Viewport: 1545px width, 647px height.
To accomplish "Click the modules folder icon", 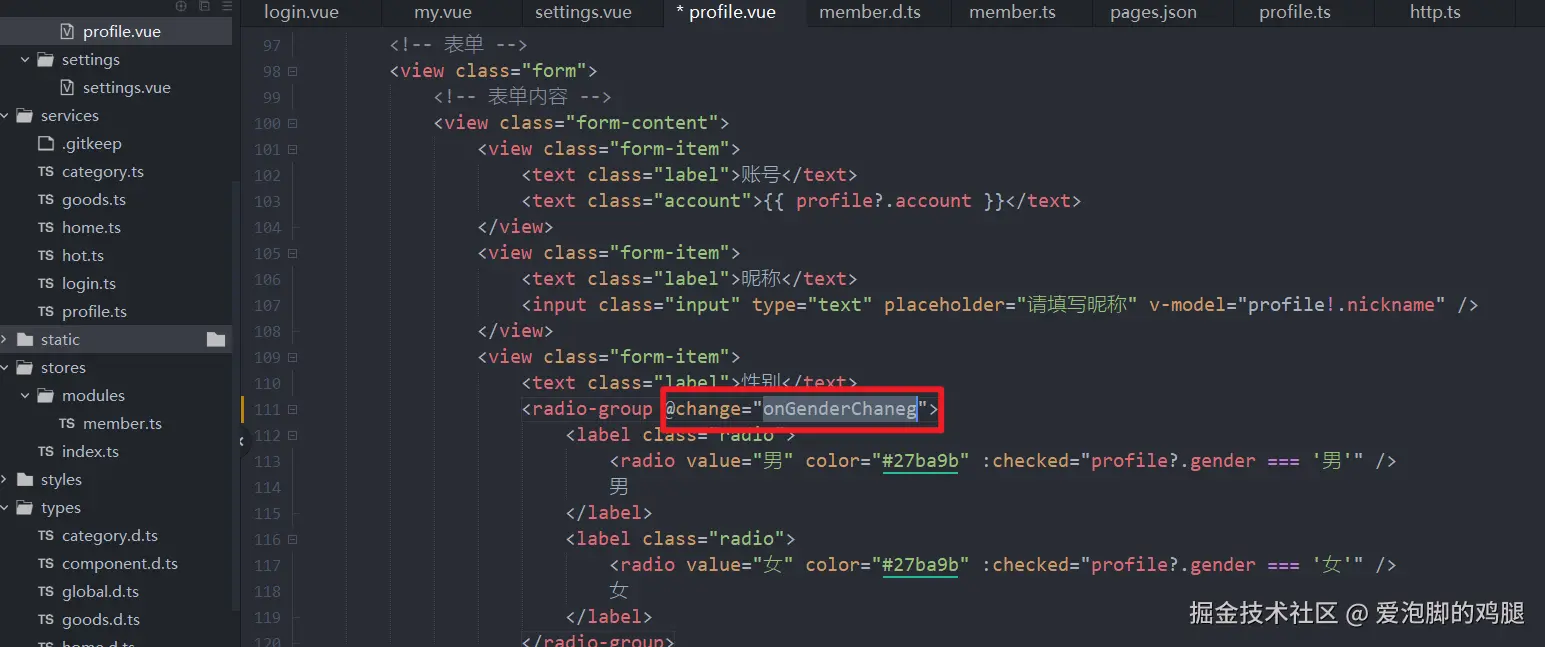I will click(x=45, y=396).
